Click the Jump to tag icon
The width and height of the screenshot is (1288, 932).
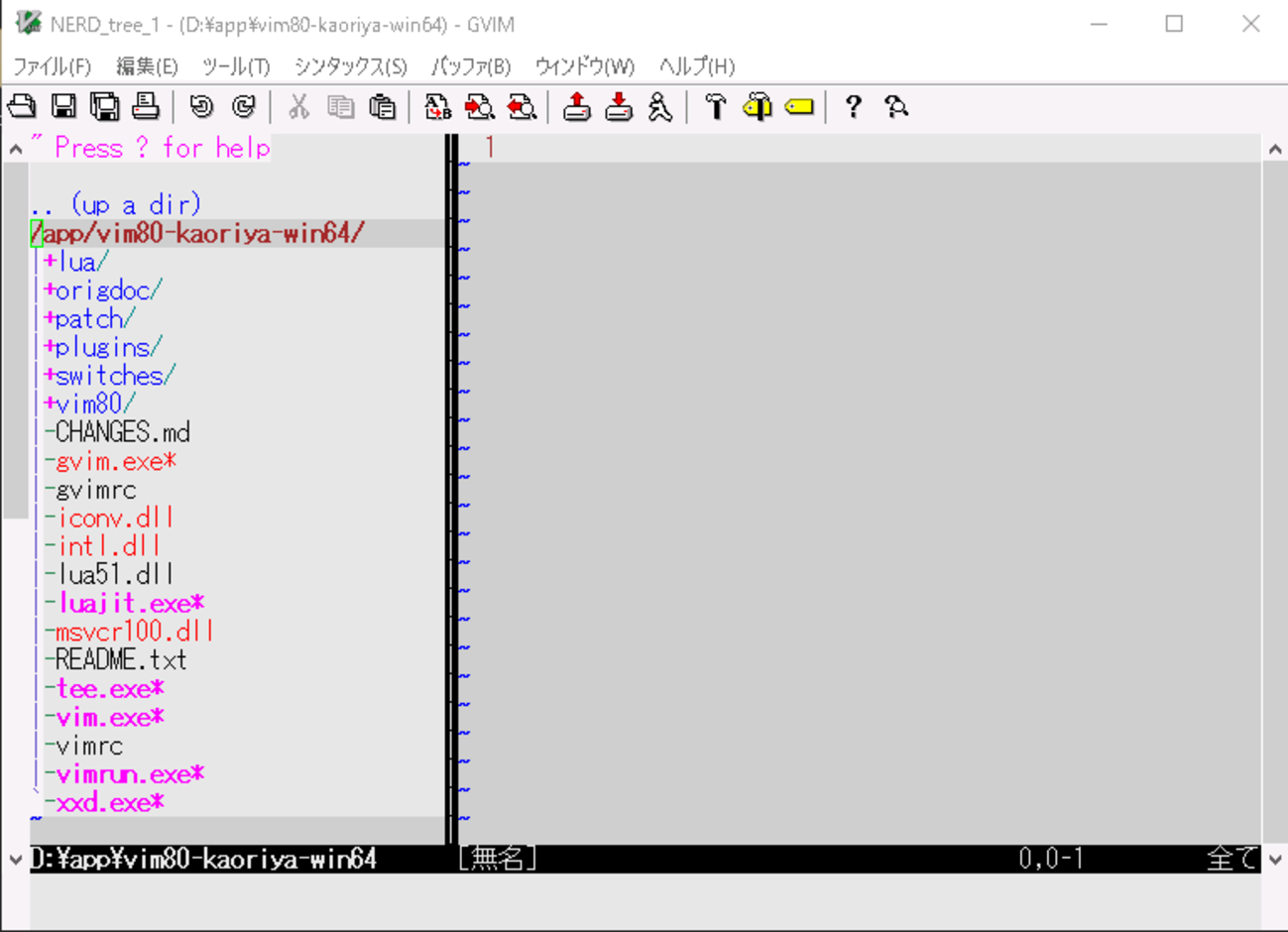(799, 106)
